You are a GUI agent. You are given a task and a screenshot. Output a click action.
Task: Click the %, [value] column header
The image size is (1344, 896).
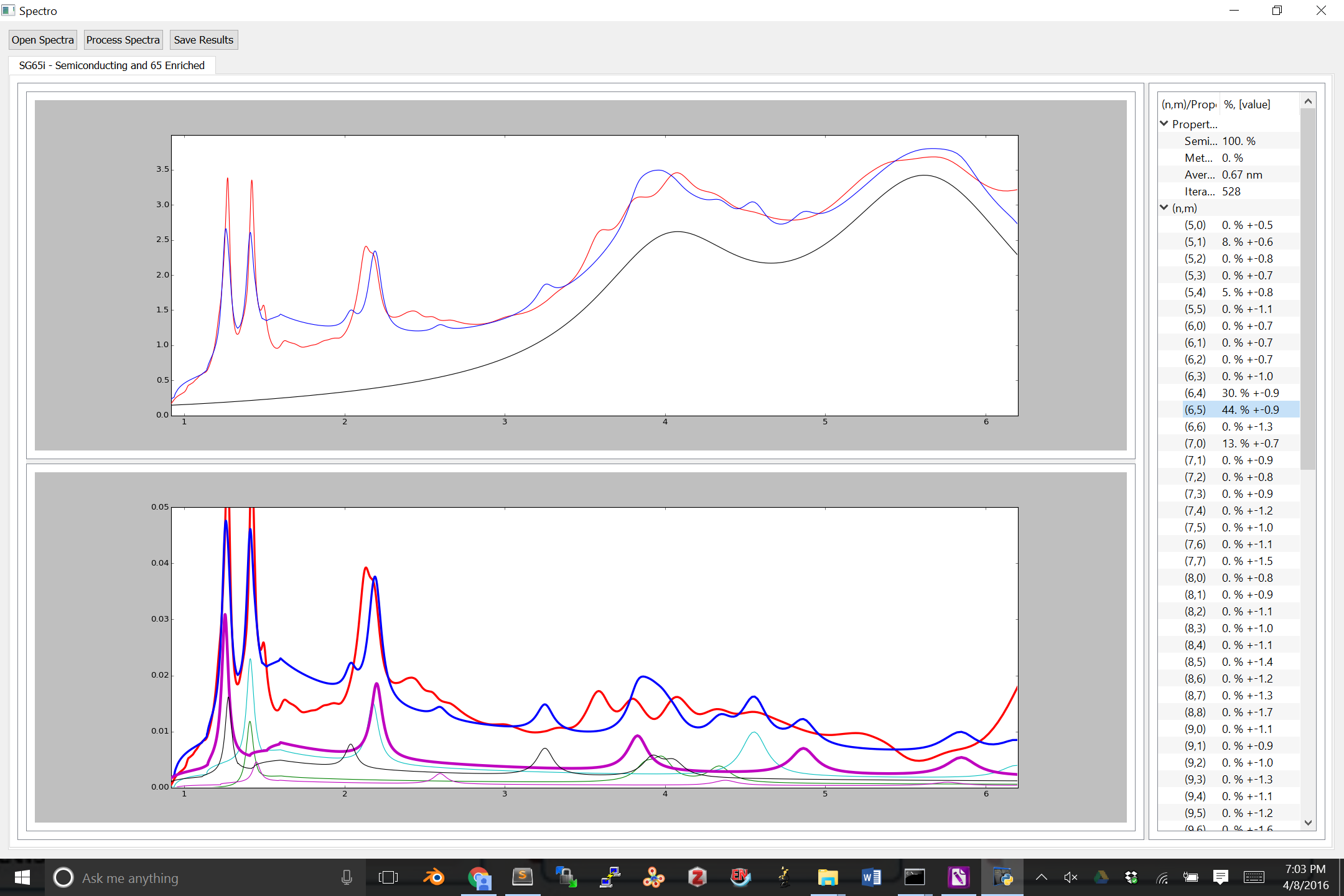tap(1247, 105)
